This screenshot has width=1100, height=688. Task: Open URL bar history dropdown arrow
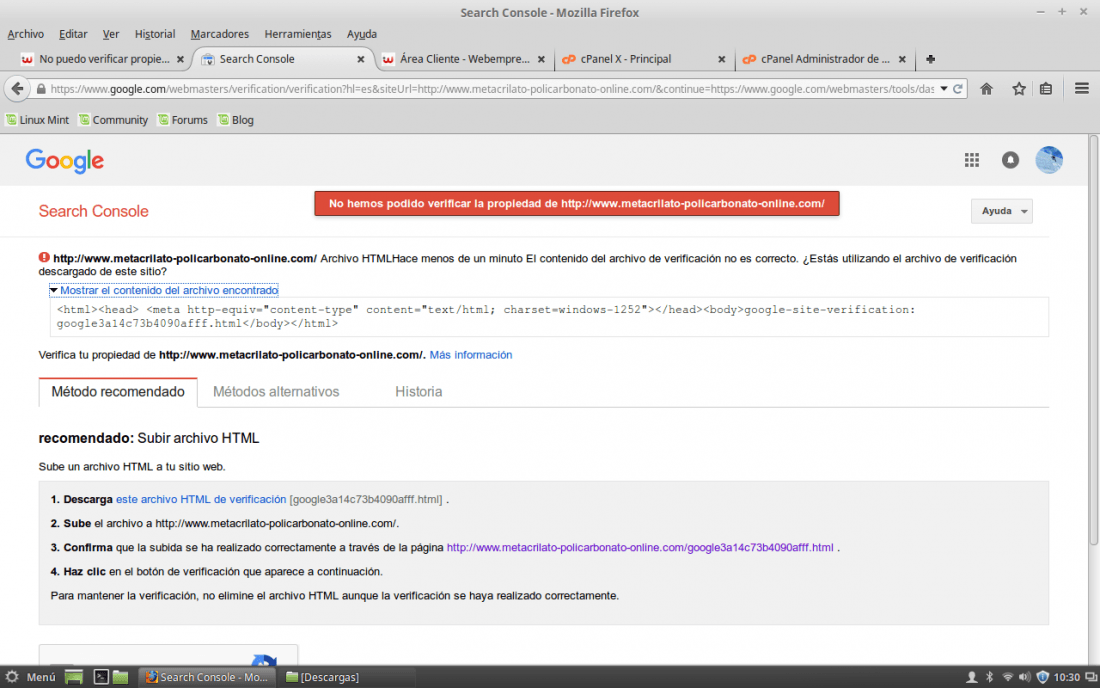(x=944, y=89)
